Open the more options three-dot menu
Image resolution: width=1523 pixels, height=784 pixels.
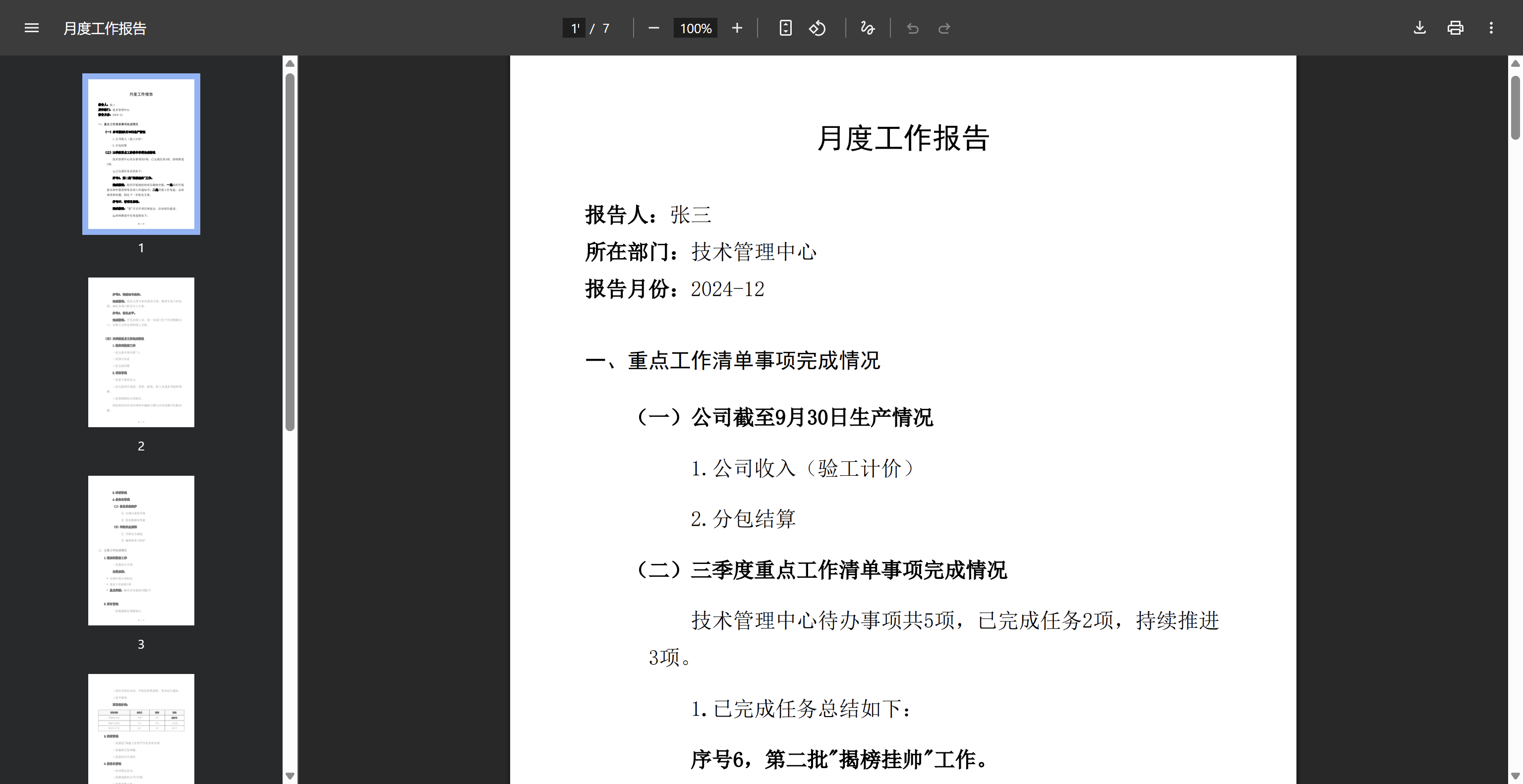(1491, 28)
